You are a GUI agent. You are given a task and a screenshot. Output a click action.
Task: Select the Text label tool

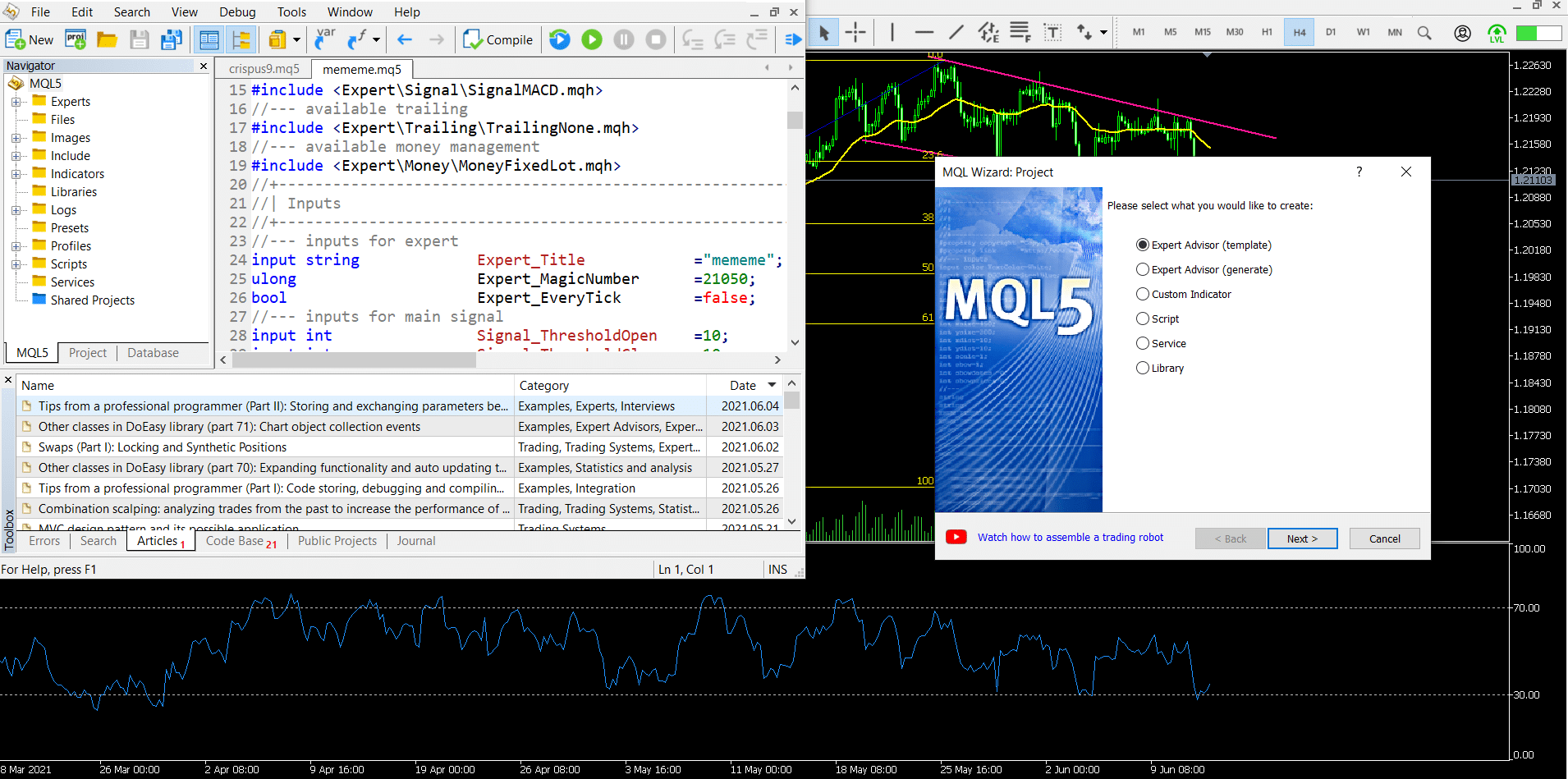click(1052, 32)
